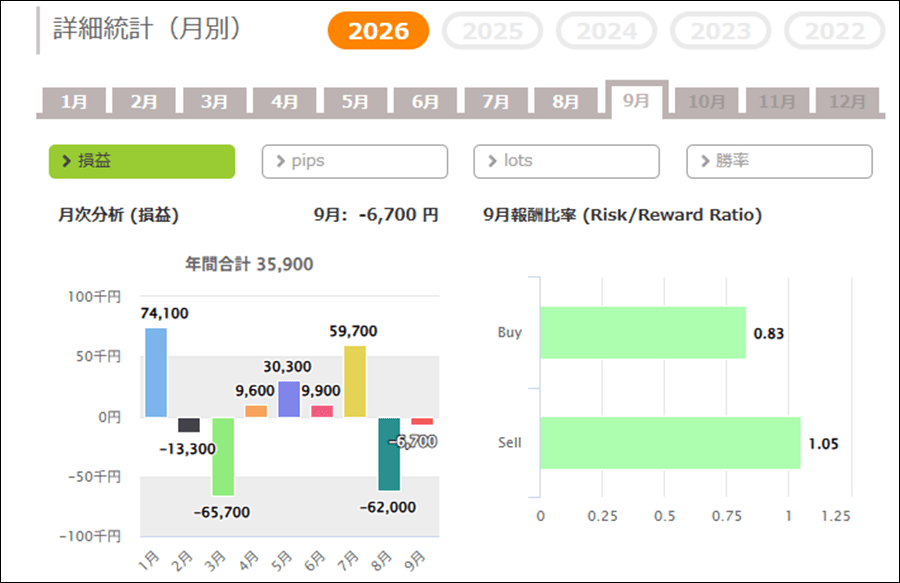
Task: Select the 2025 year button
Action: tap(492, 31)
